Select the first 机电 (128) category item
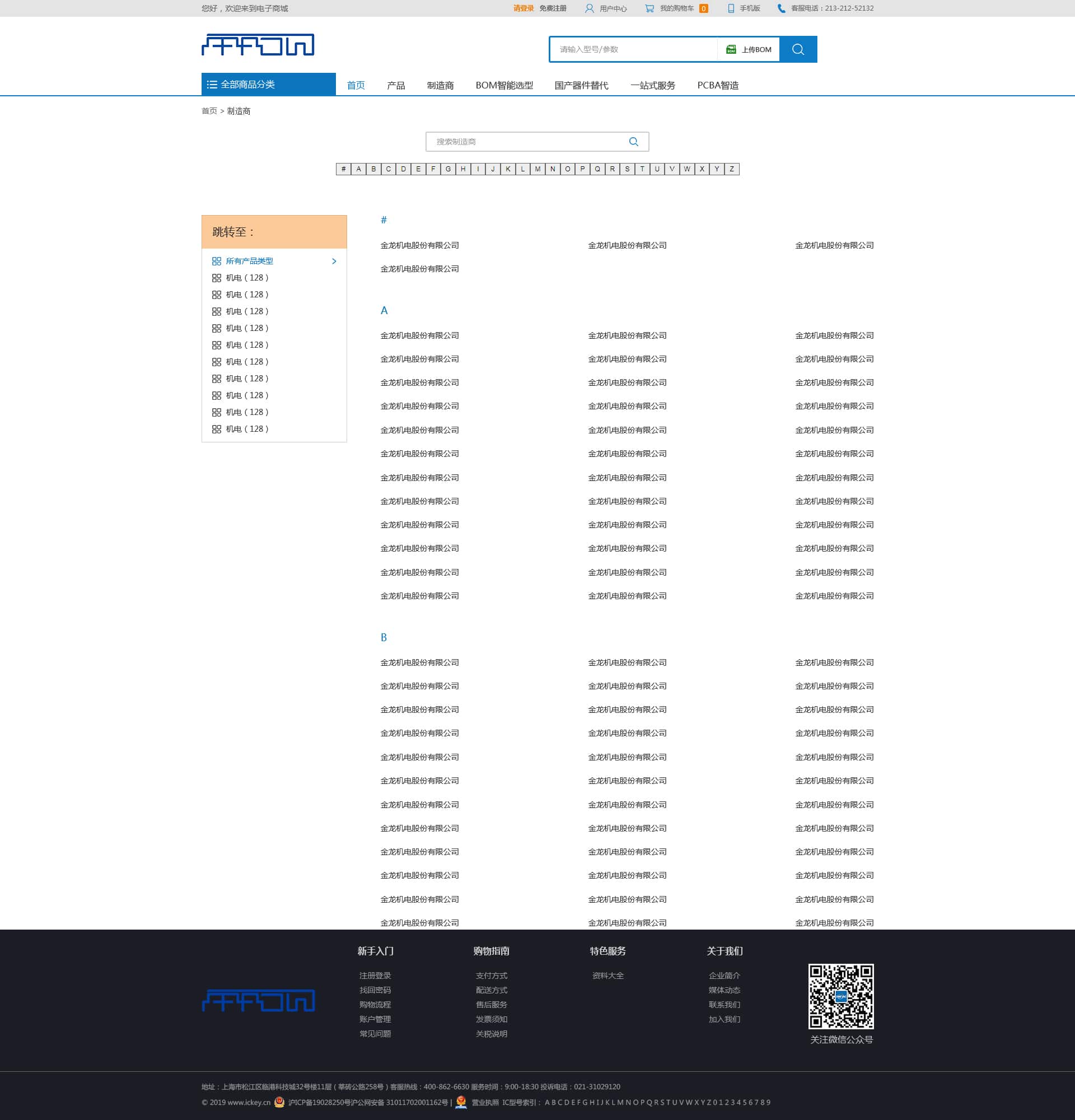This screenshot has width=1075, height=1120. pyautogui.click(x=246, y=278)
